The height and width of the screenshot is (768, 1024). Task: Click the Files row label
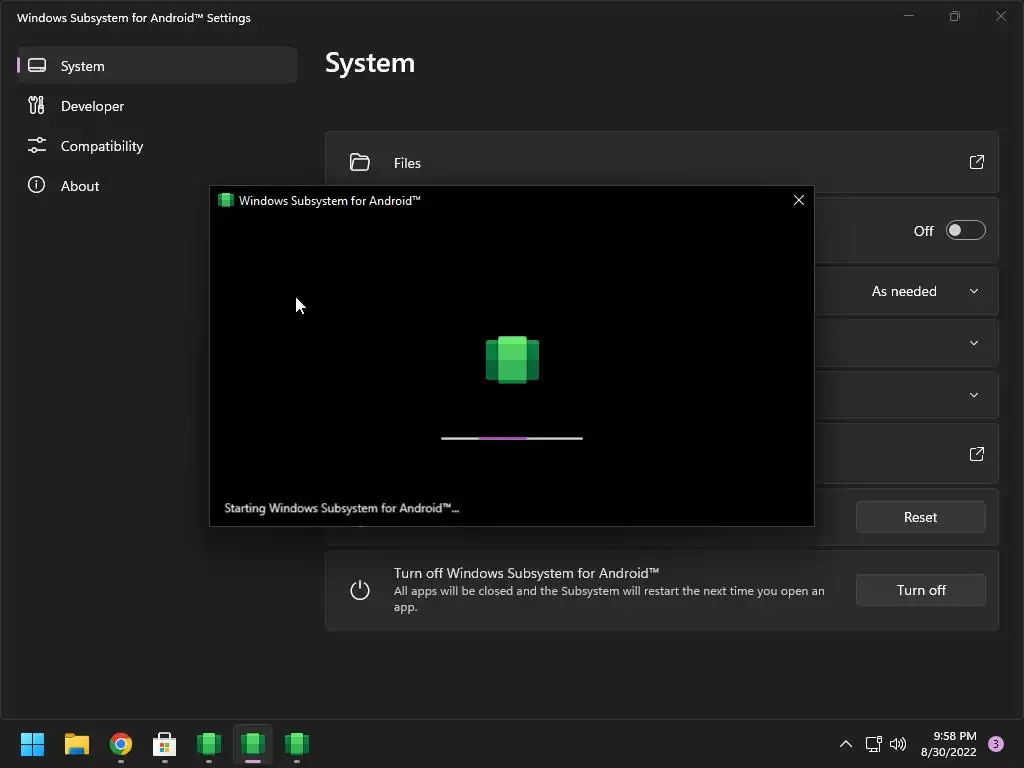tap(407, 163)
